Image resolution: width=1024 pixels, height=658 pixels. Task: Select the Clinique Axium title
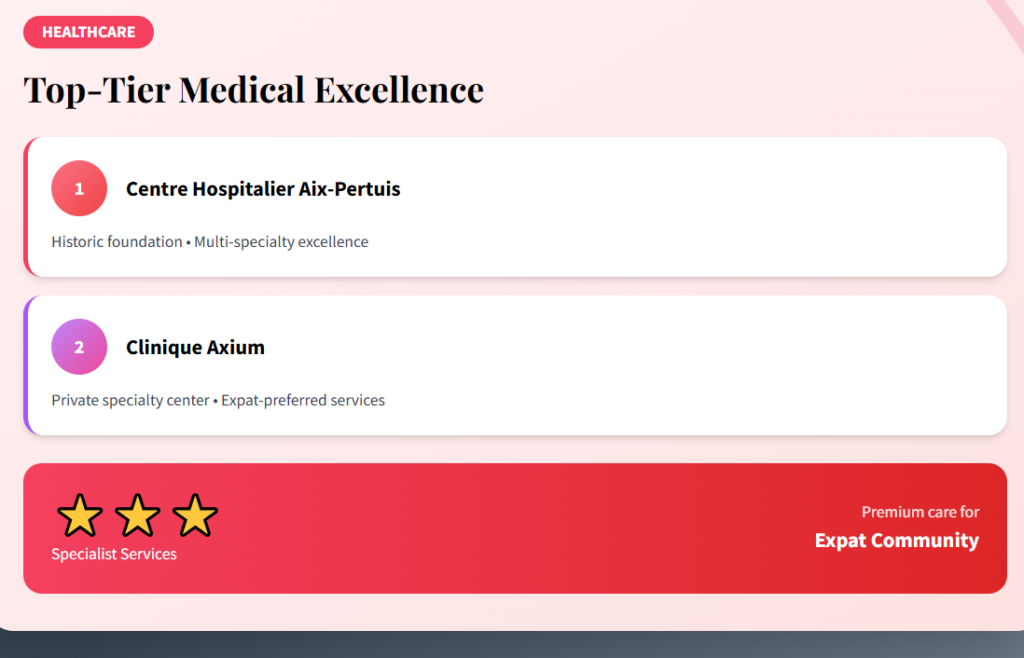click(x=195, y=348)
